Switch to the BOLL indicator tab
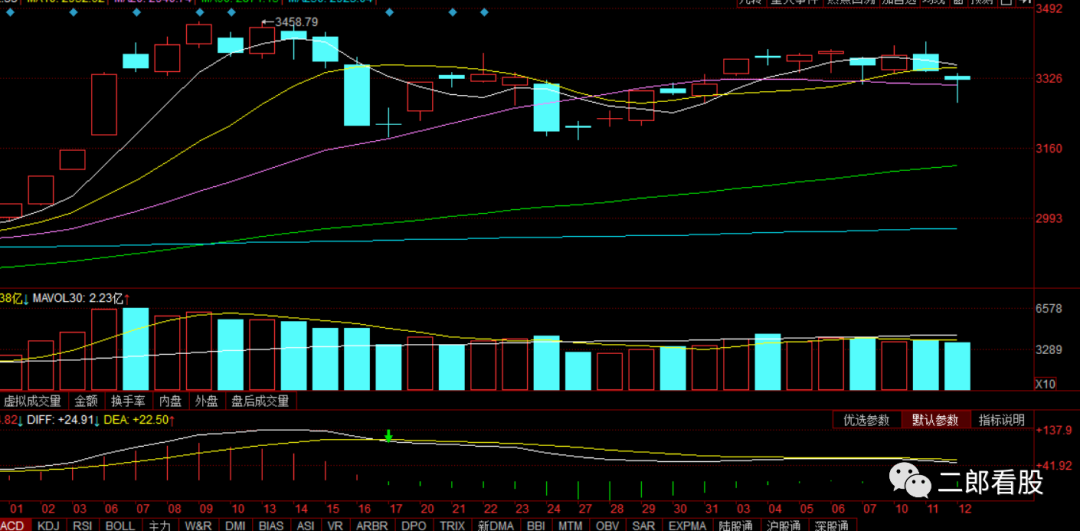Viewport: 1080px width, 531px height. tap(119, 525)
